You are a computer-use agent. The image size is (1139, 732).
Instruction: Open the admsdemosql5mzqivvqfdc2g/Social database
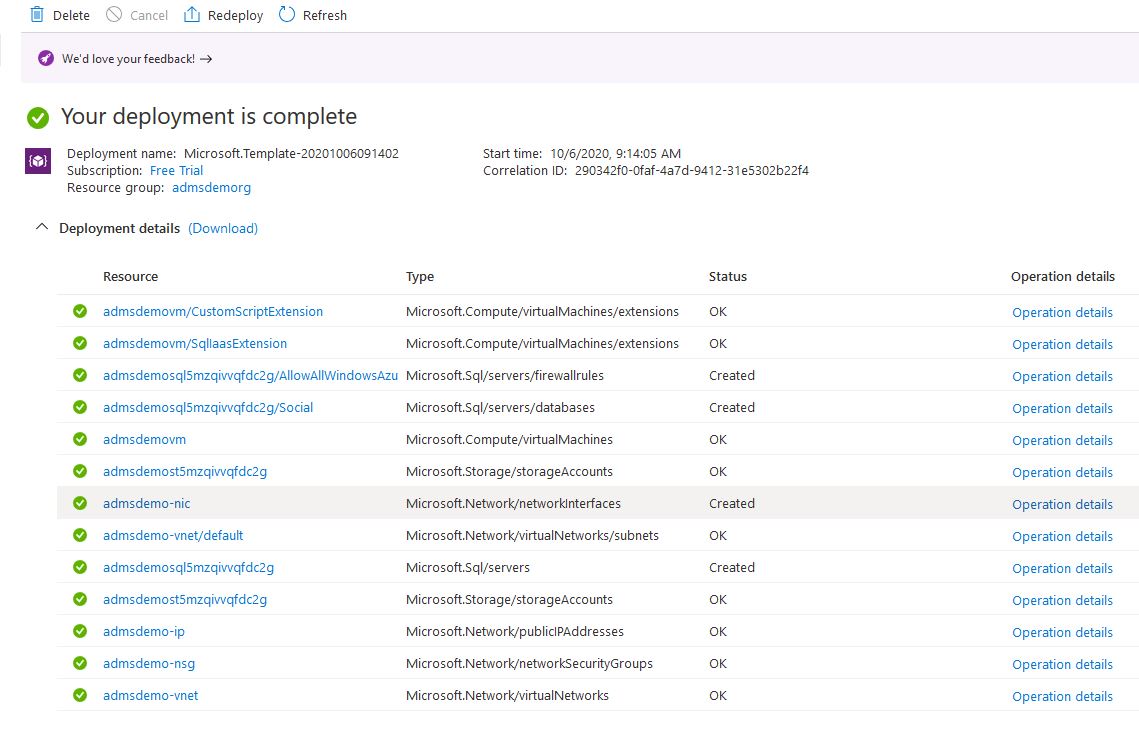[208, 407]
